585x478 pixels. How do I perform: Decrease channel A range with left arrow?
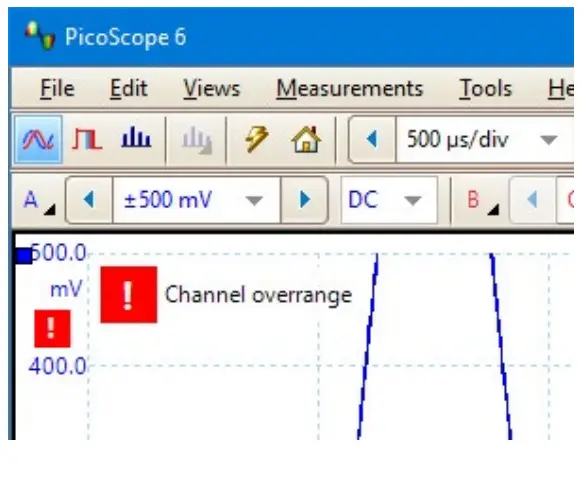pyautogui.click(x=89, y=200)
